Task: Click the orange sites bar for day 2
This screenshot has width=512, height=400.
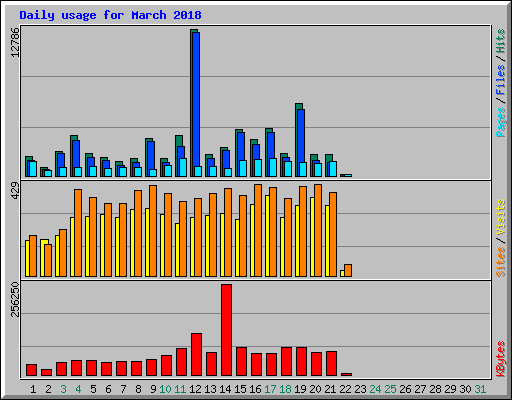Action: 48,260
